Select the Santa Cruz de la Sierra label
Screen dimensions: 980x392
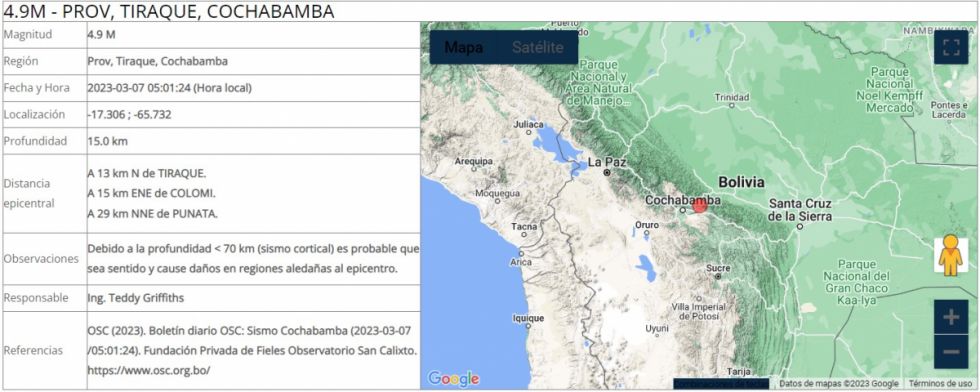(x=800, y=210)
